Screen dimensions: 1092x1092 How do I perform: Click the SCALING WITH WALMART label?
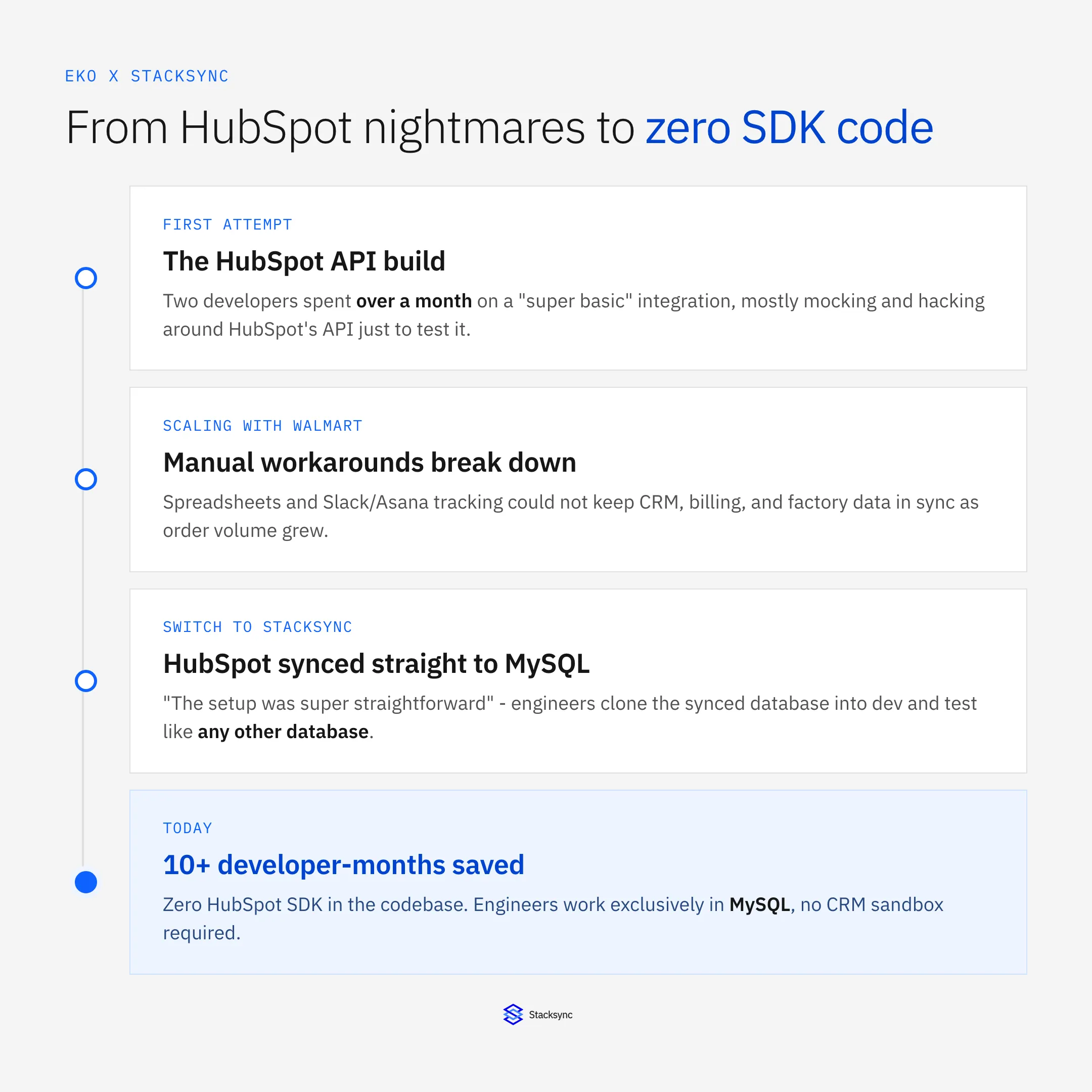point(263,426)
